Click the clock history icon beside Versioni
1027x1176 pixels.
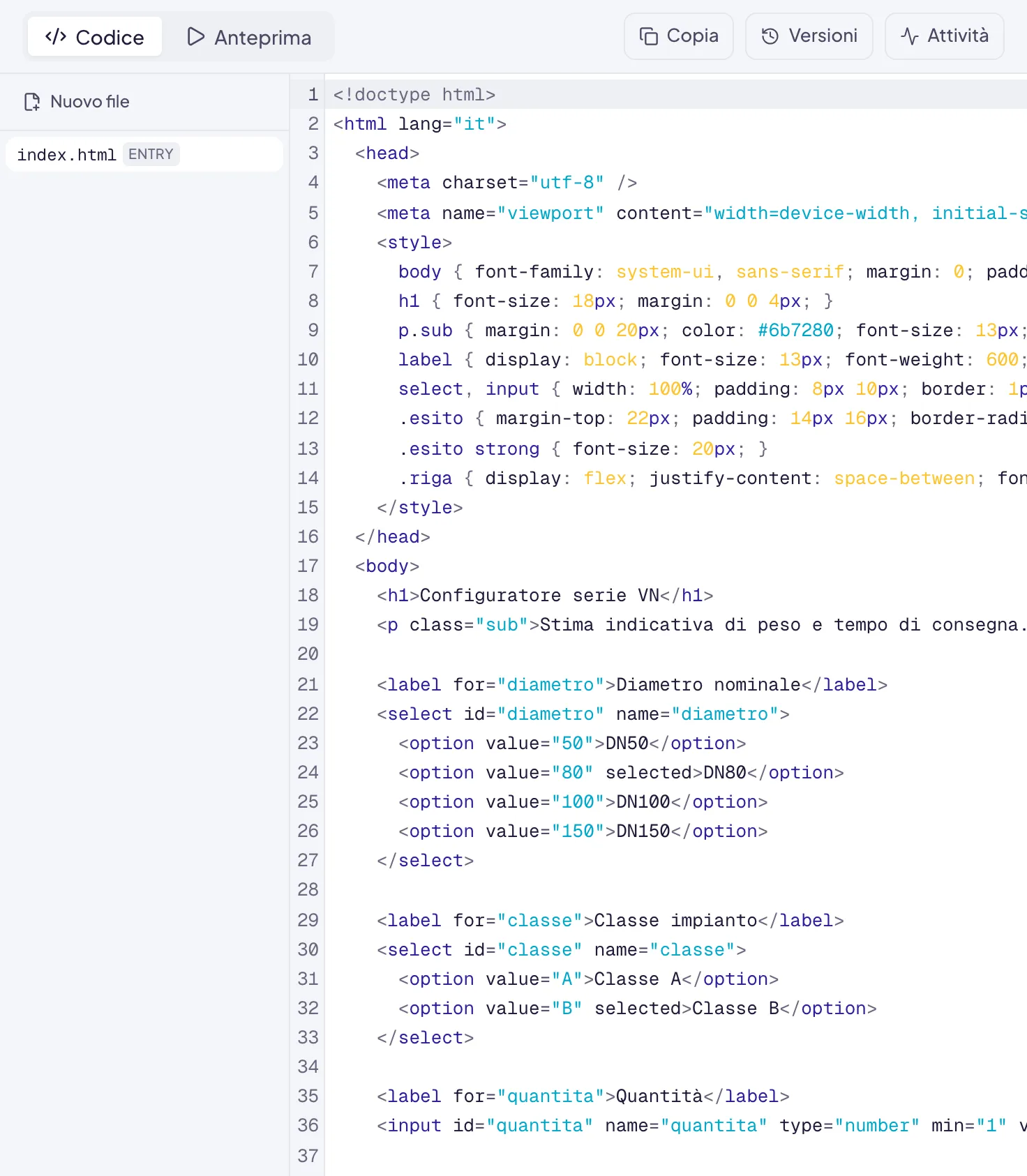click(x=770, y=36)
